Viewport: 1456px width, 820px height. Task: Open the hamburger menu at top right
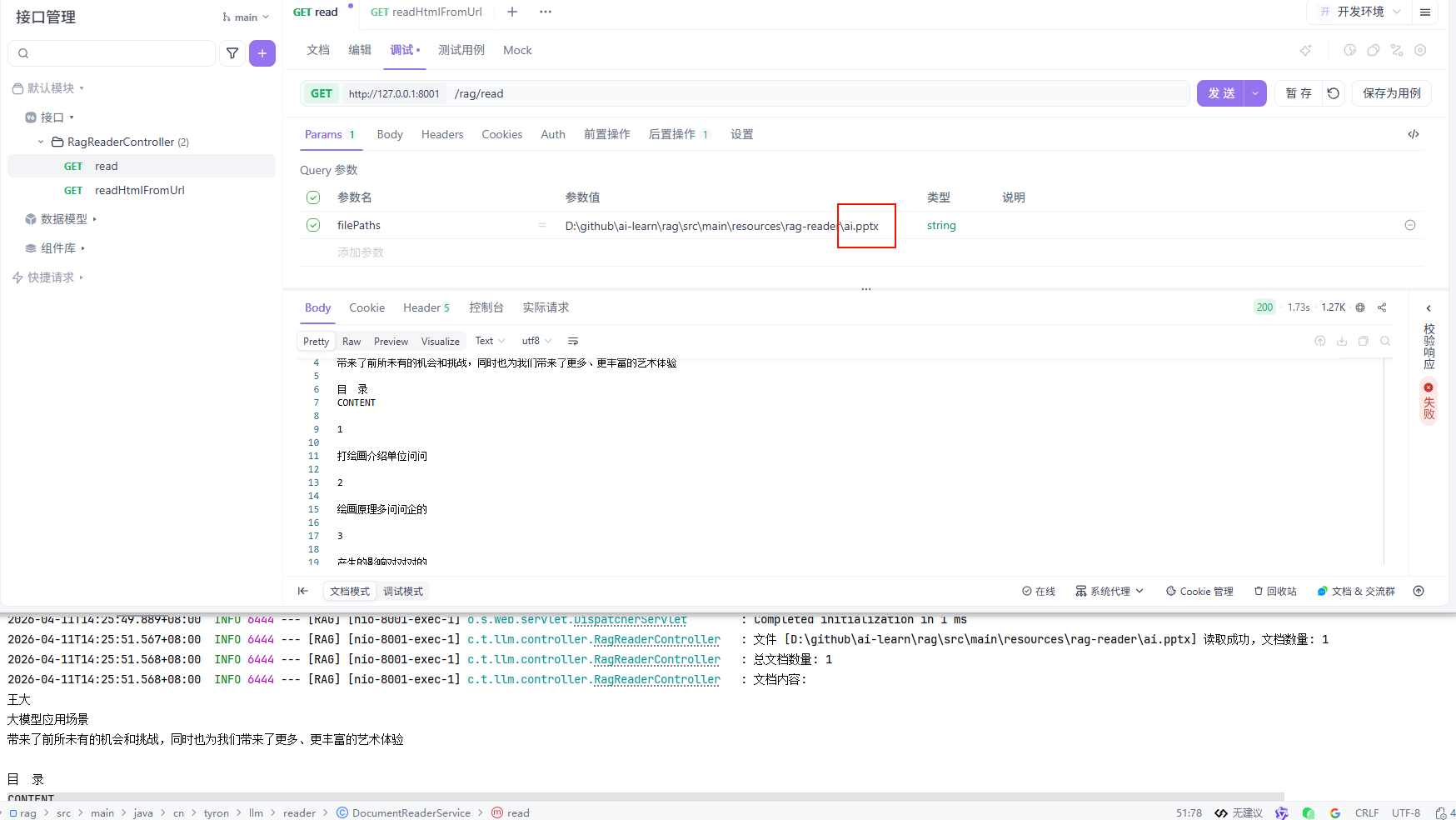[1425, 12]
